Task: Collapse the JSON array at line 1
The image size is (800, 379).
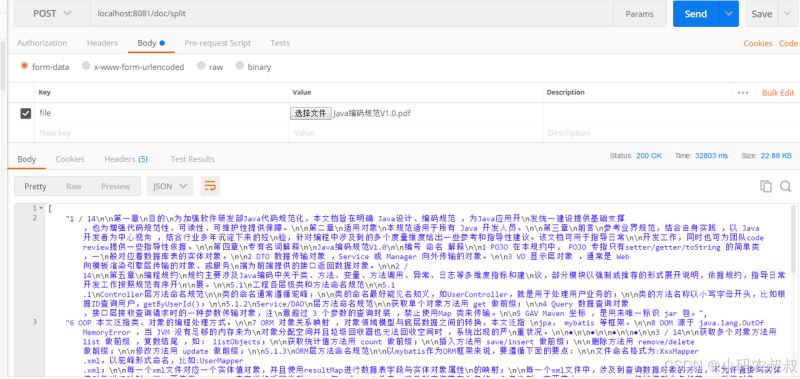Action: (x=41, y=208)
